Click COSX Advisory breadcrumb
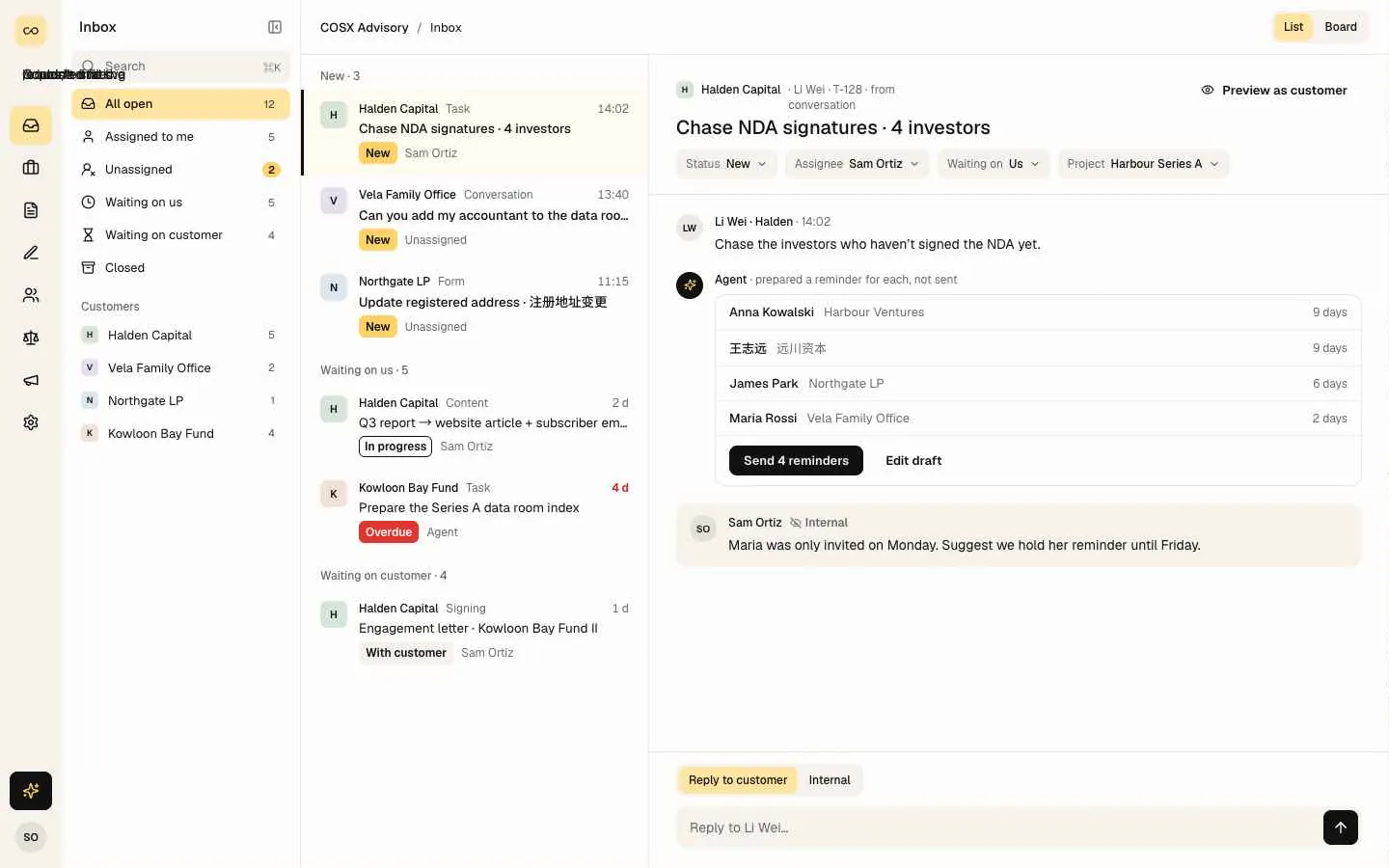Screen dimensions: 1389x868 click(x=364, y=28)
